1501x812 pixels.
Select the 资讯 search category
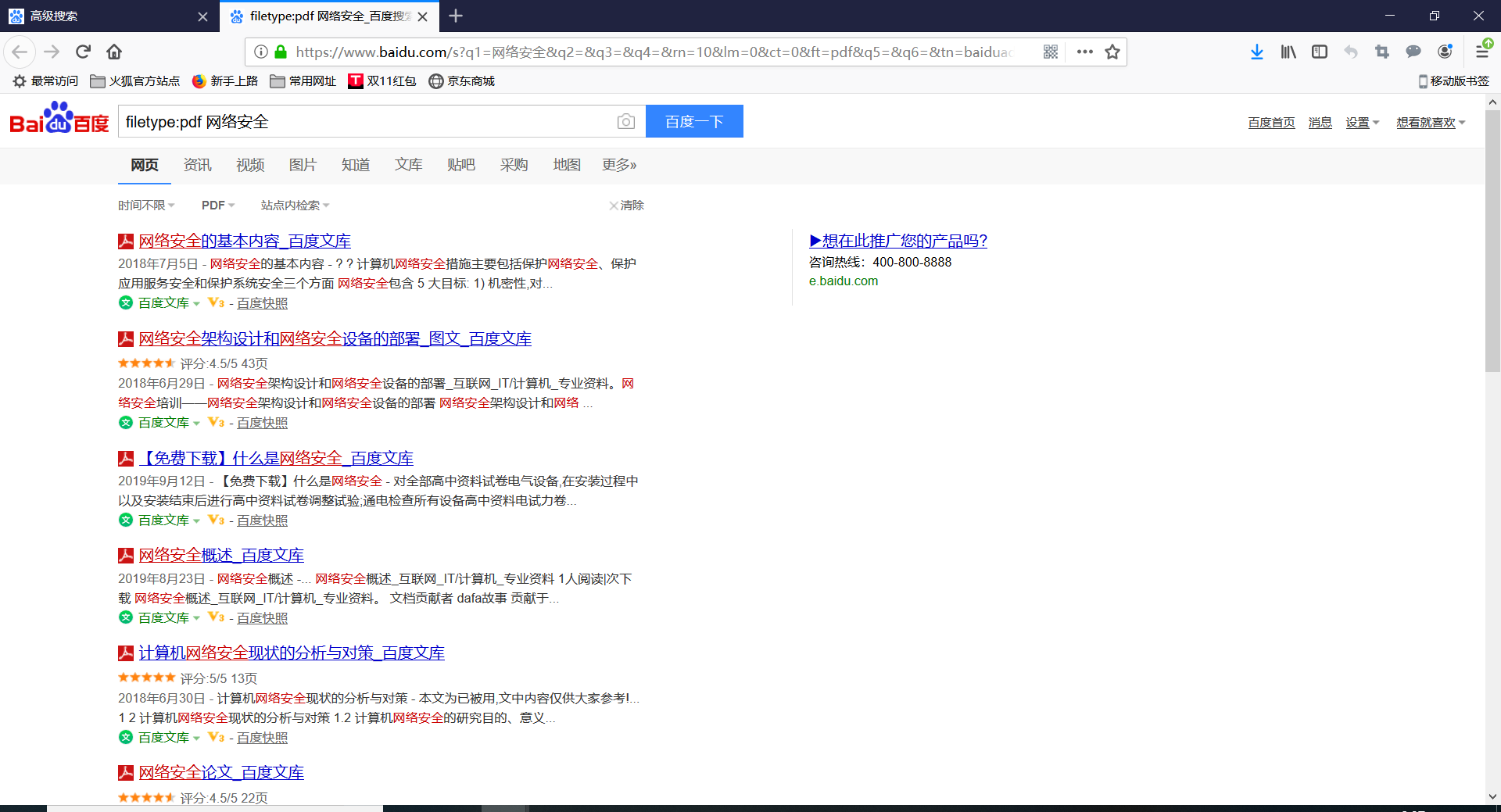click(x=197, y=165)
